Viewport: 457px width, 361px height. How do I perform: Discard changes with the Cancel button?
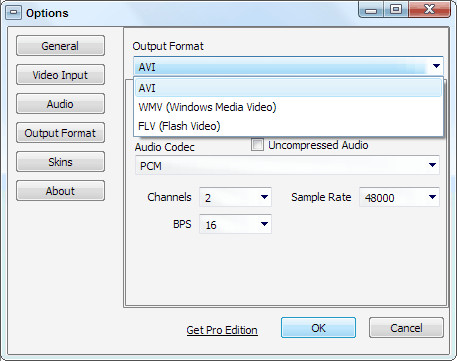[406, 328]
